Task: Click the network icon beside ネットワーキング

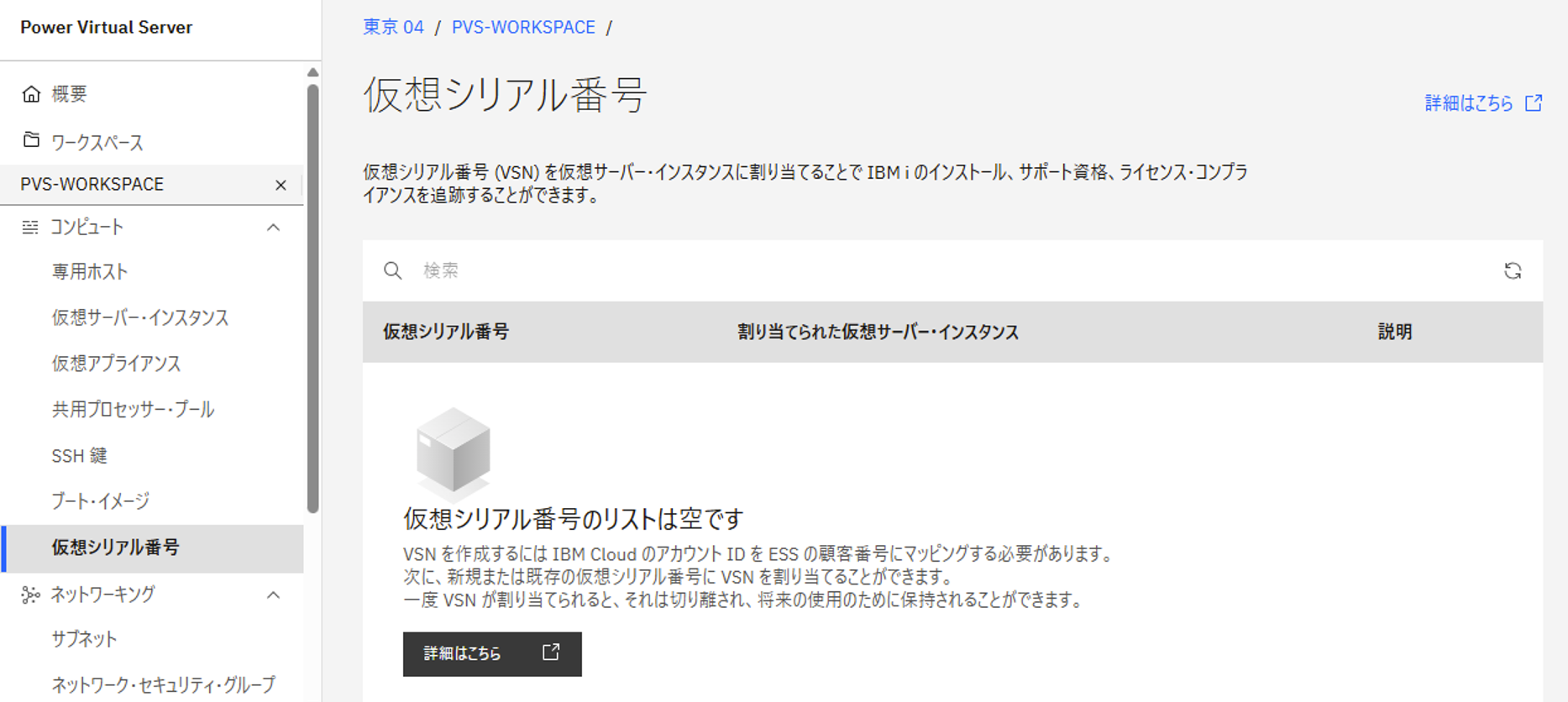Action: 30,595
